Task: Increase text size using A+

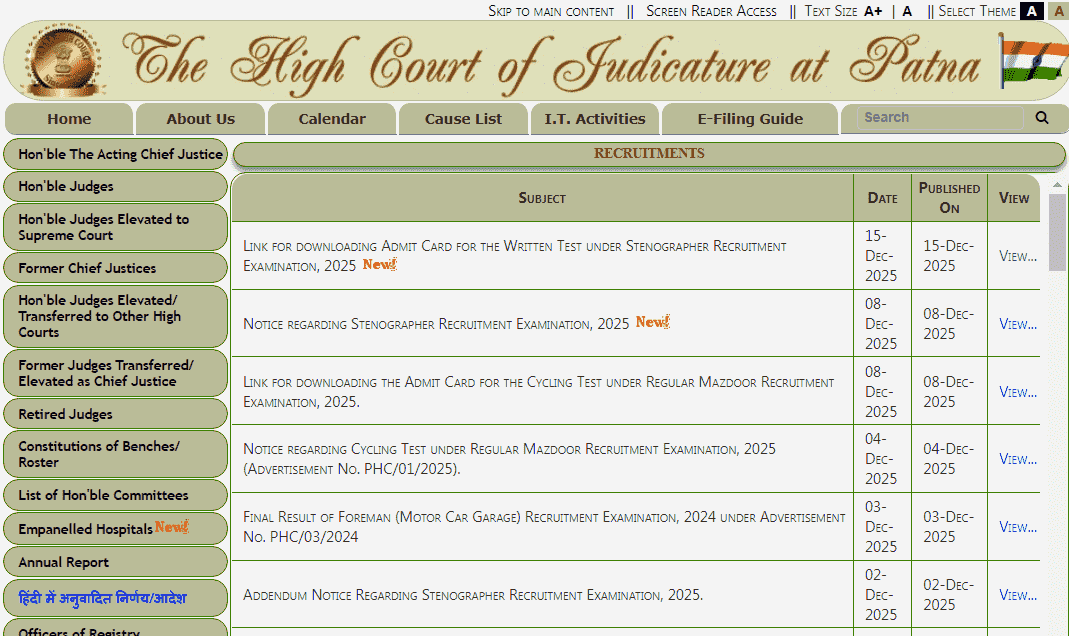Action: [873, 11]
